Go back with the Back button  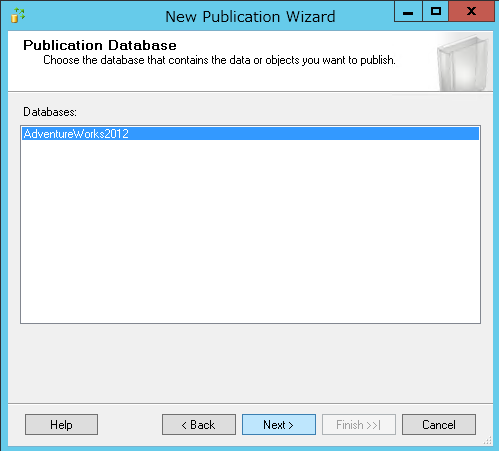(x=199, y=424)
